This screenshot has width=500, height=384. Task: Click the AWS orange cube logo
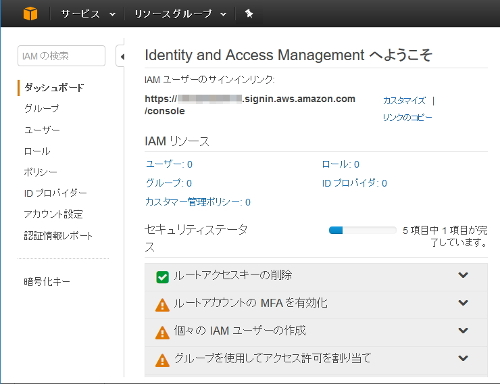pyautogui.click(x=30, y=14)
